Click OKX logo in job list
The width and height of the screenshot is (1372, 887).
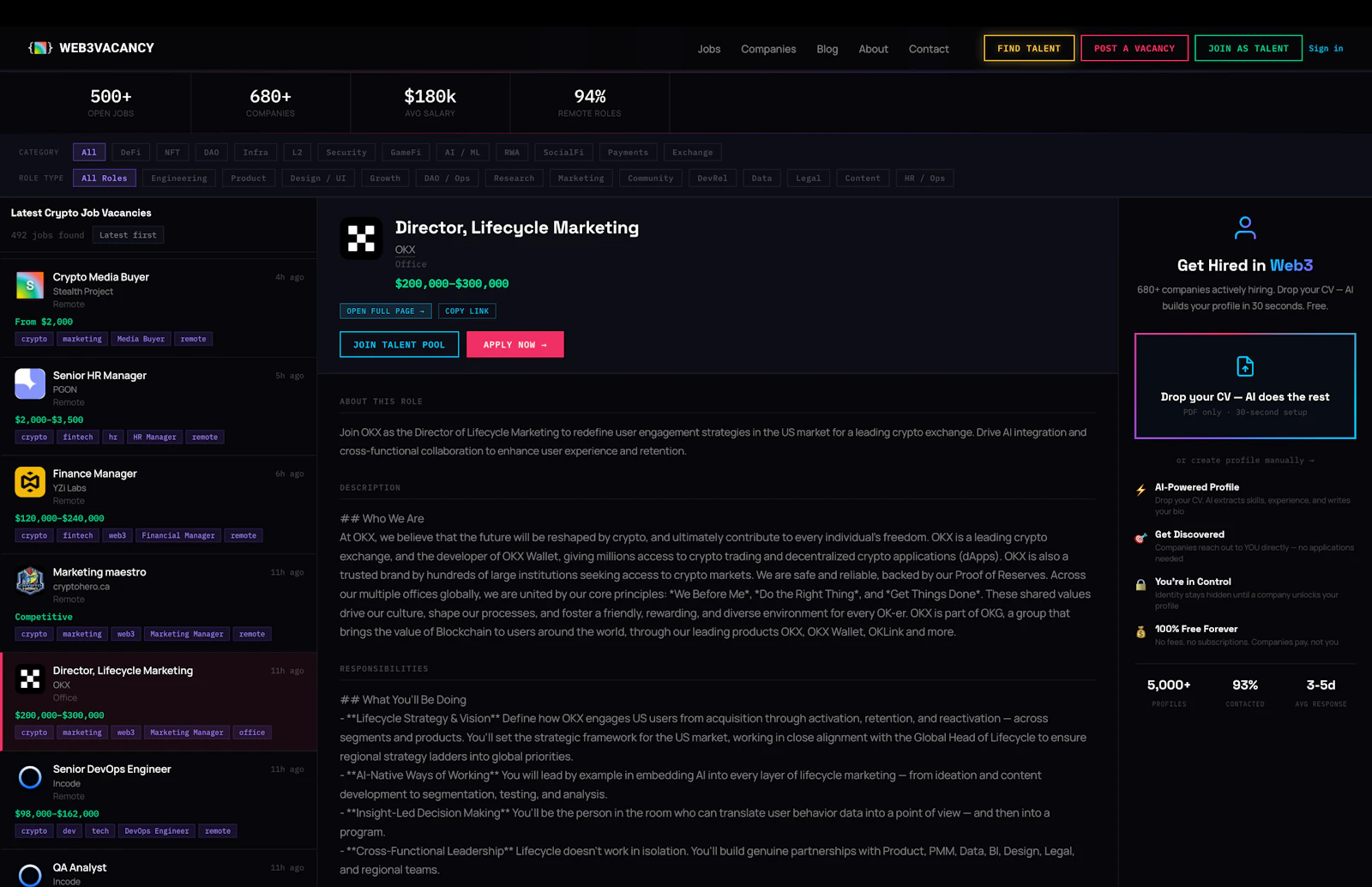pyautogui.click(x=30, y=679)
